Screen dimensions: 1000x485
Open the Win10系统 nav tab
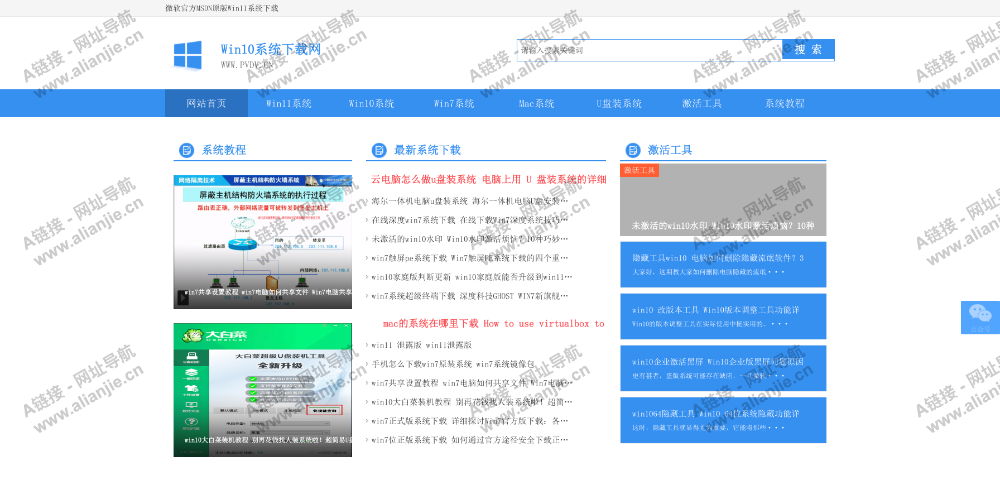point(371,103)
